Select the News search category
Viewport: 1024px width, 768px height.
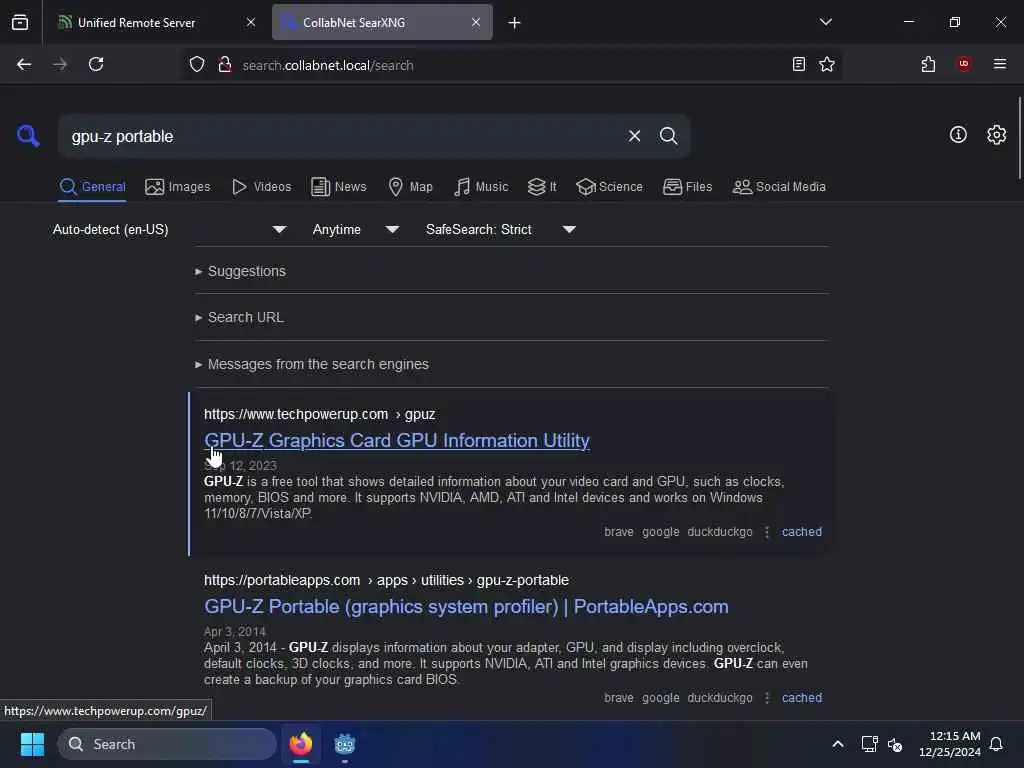click(x=339, y=187)
